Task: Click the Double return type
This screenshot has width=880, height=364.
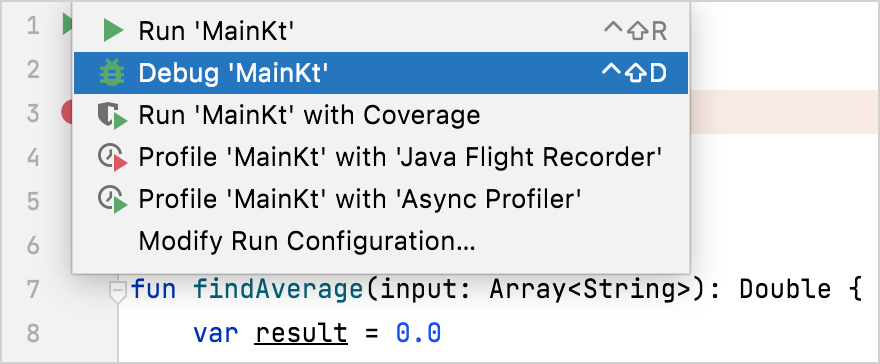Action: click(785, 289)
